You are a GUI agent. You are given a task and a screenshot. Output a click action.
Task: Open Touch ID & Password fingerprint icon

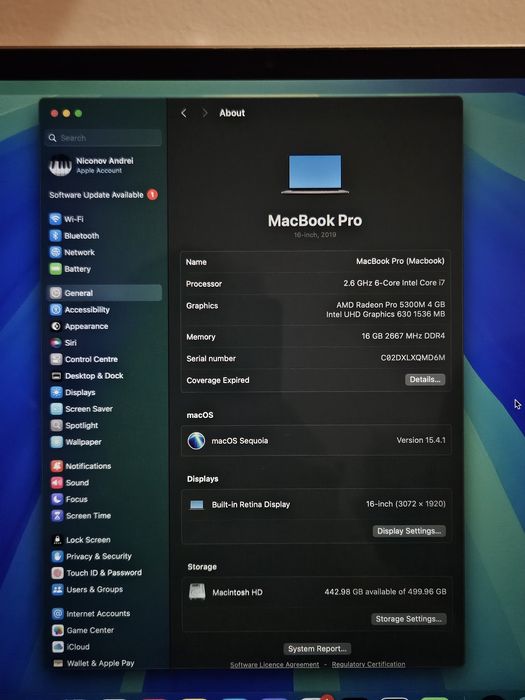(x=57, y=572)
